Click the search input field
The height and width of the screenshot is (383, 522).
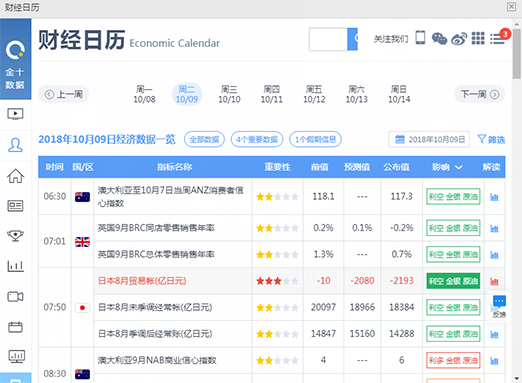[328, 39]
